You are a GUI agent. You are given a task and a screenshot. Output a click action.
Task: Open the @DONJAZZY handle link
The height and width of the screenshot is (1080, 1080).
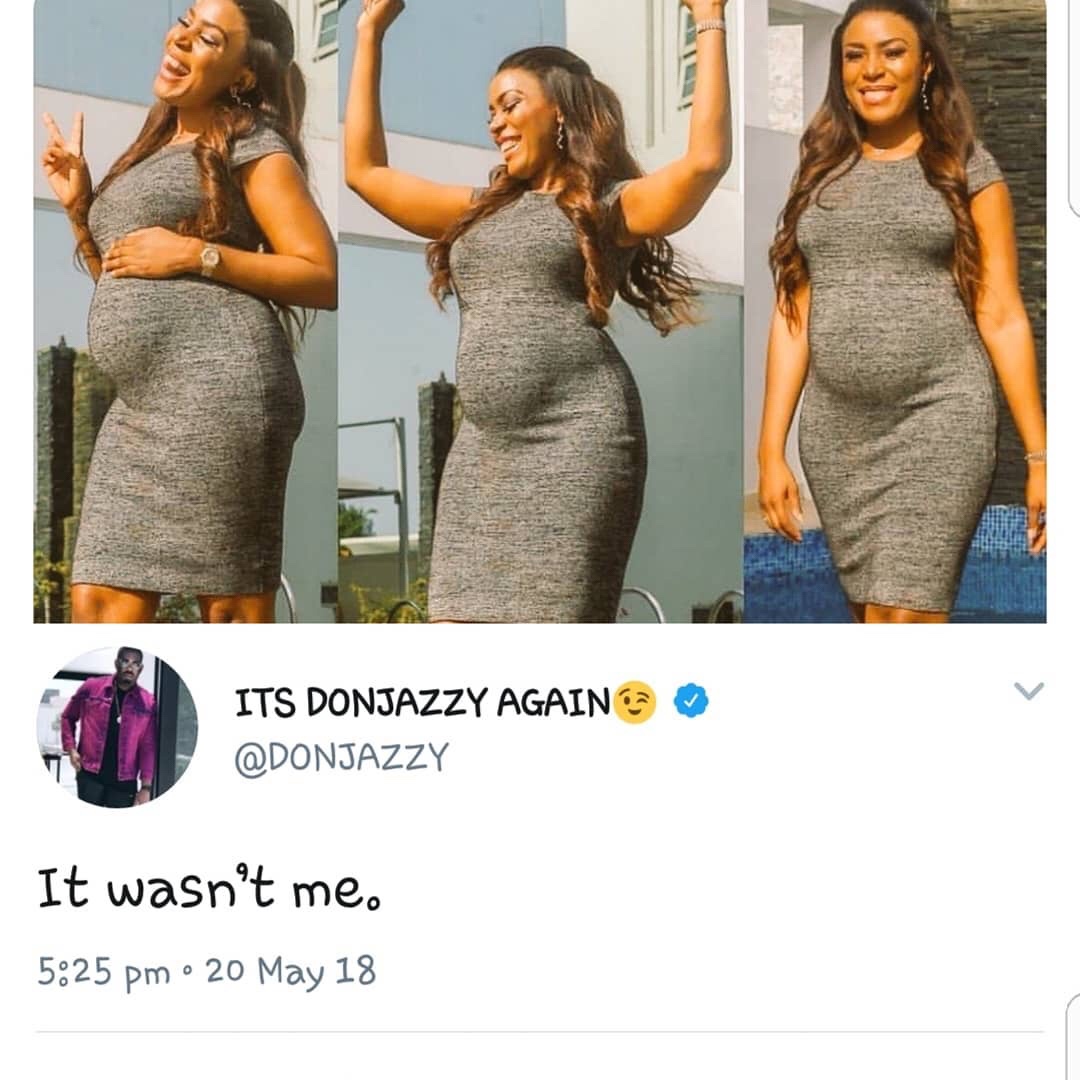click(341, 757)
